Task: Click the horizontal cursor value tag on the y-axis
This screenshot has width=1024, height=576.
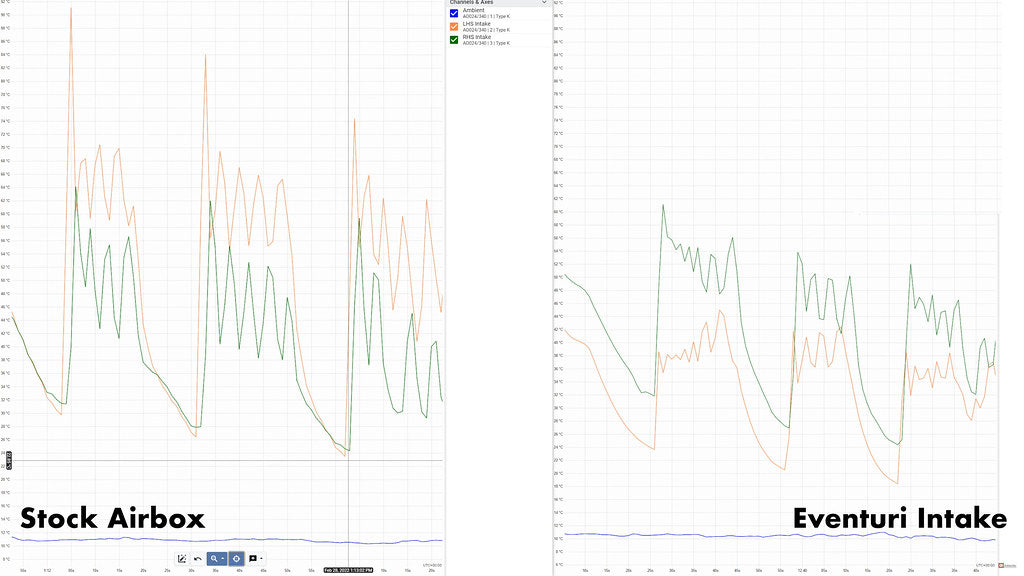Action: [8, 460]
